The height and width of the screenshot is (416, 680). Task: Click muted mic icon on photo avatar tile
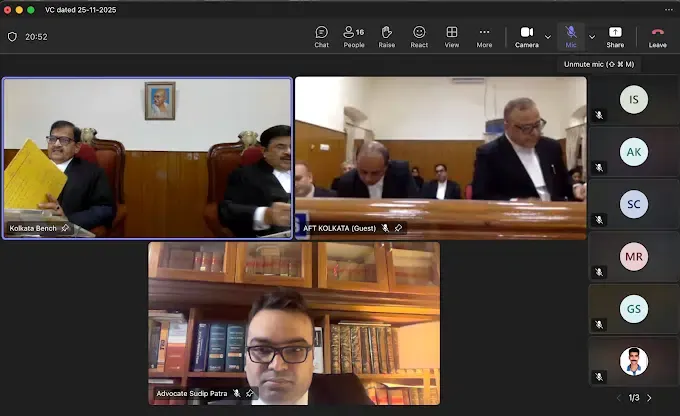pos(599,377)
